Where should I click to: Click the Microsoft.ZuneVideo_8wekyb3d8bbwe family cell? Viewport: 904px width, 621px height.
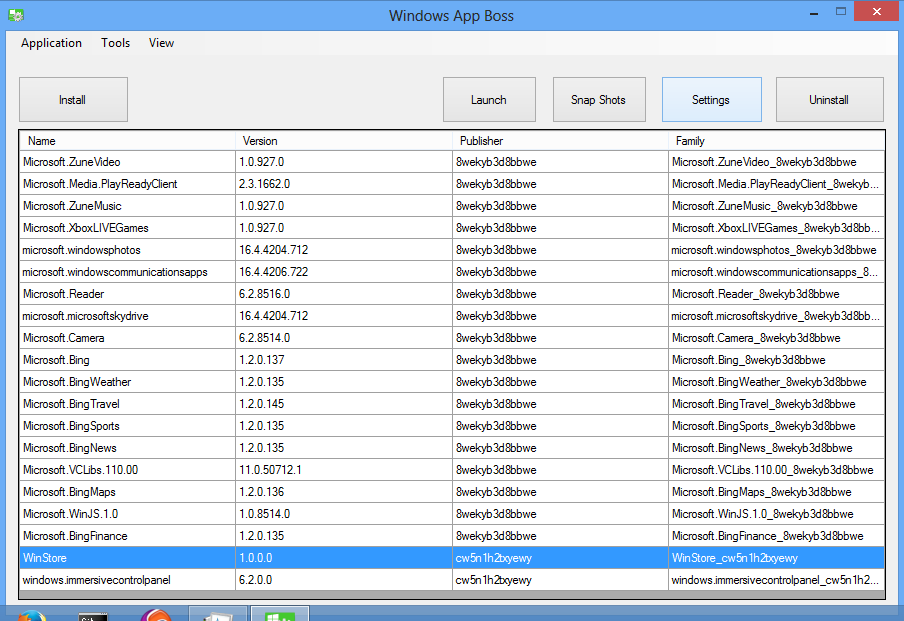(777, 162)
